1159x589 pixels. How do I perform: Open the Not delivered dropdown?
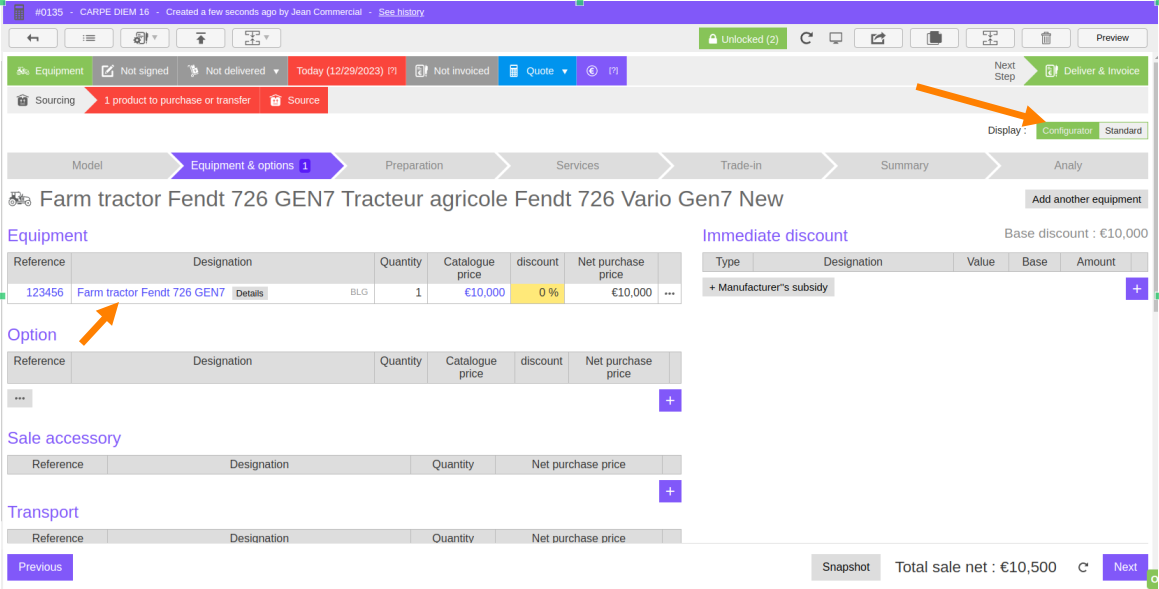point(233,71)
